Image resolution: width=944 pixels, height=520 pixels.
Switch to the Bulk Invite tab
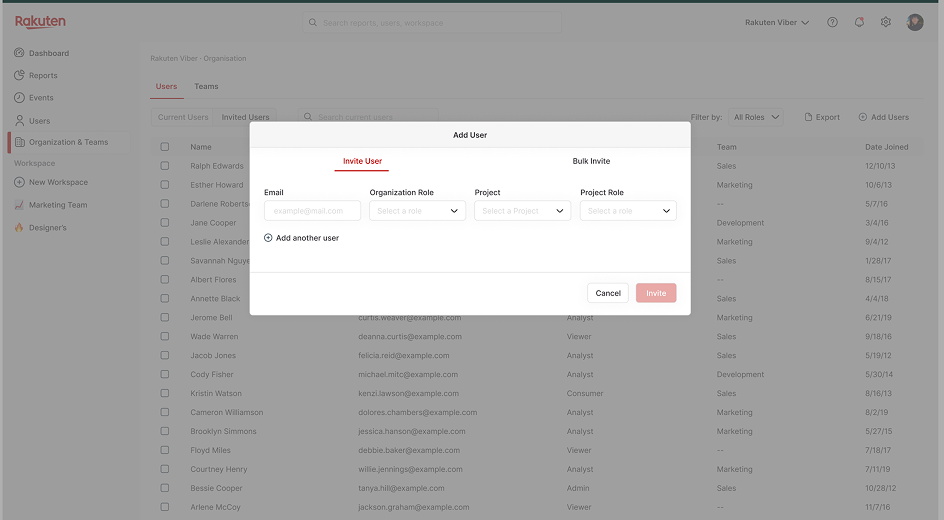coord(591,161)
